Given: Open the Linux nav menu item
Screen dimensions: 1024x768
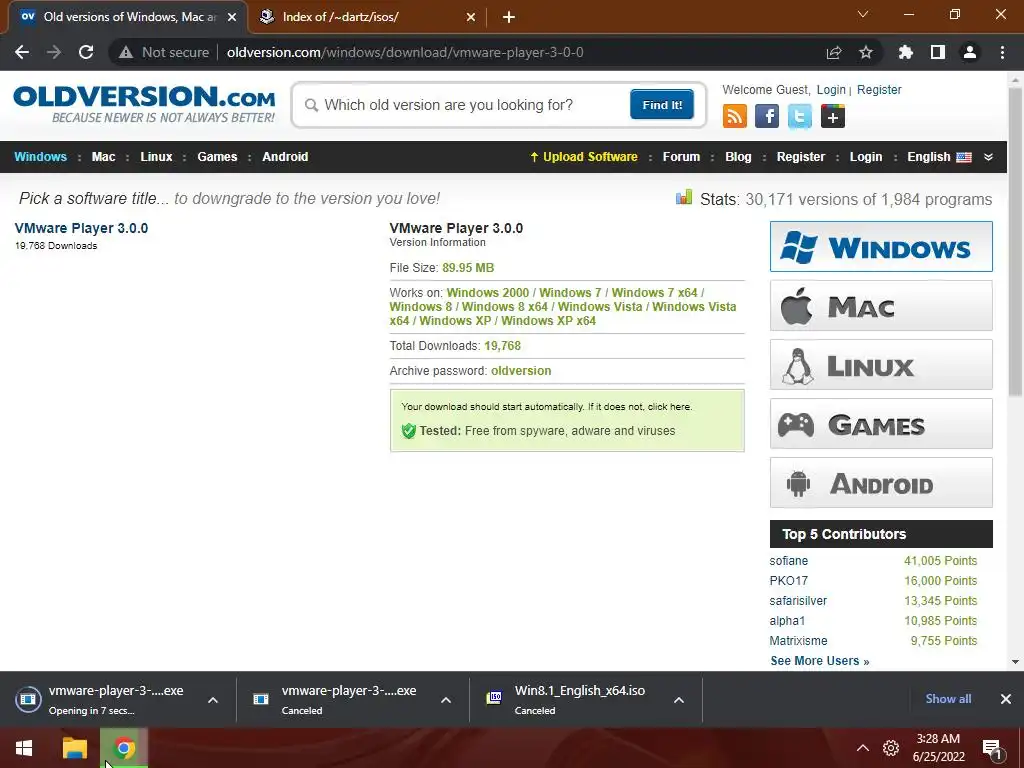Looking at the screenshot, I should pos(156,157).
